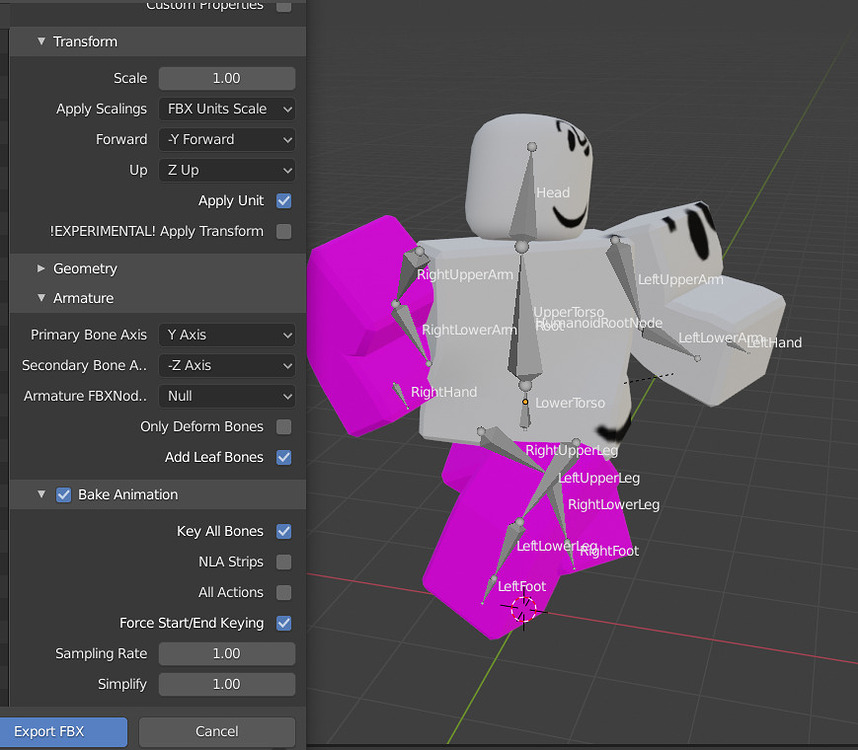Click the LeftHand bone label
This screenshot has height=750, width=858.
774,342
